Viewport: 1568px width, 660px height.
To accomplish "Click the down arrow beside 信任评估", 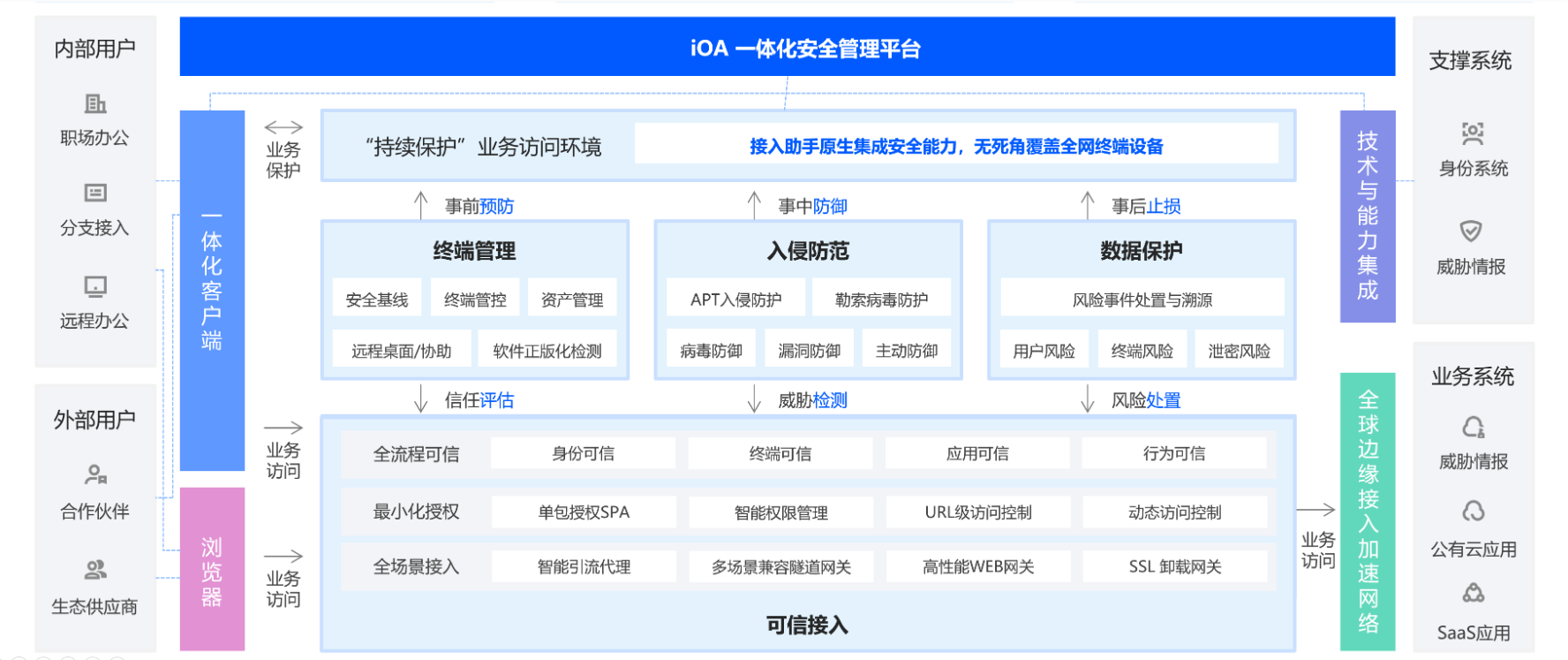I will (x=421, y=398).
